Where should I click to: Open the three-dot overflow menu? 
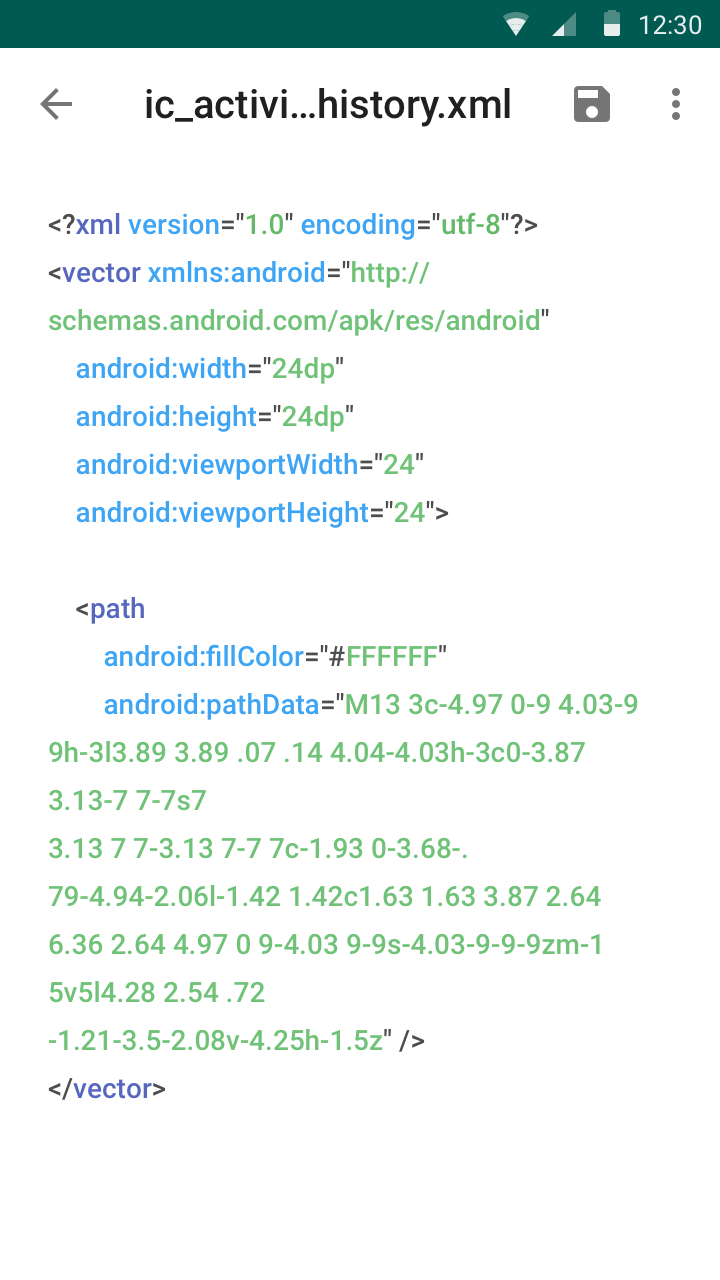pos(676,104)
